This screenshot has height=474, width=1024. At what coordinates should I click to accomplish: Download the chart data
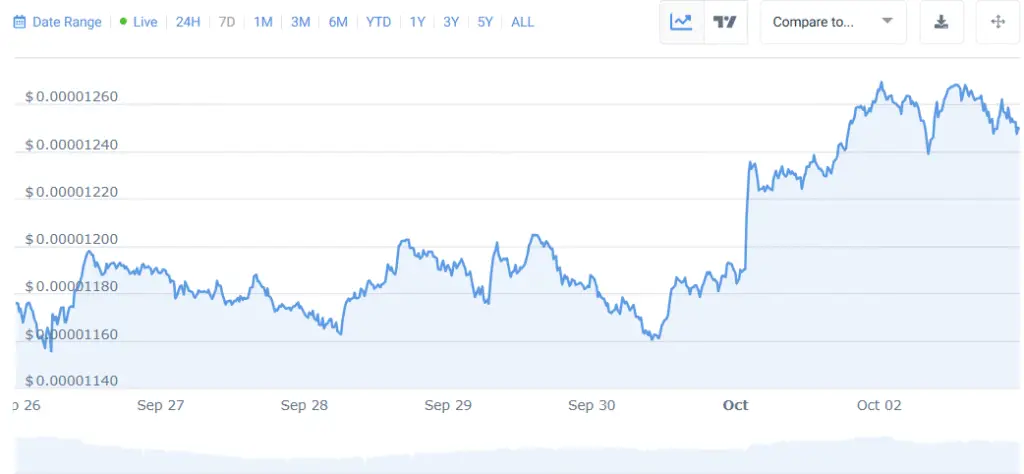(941, 22)
